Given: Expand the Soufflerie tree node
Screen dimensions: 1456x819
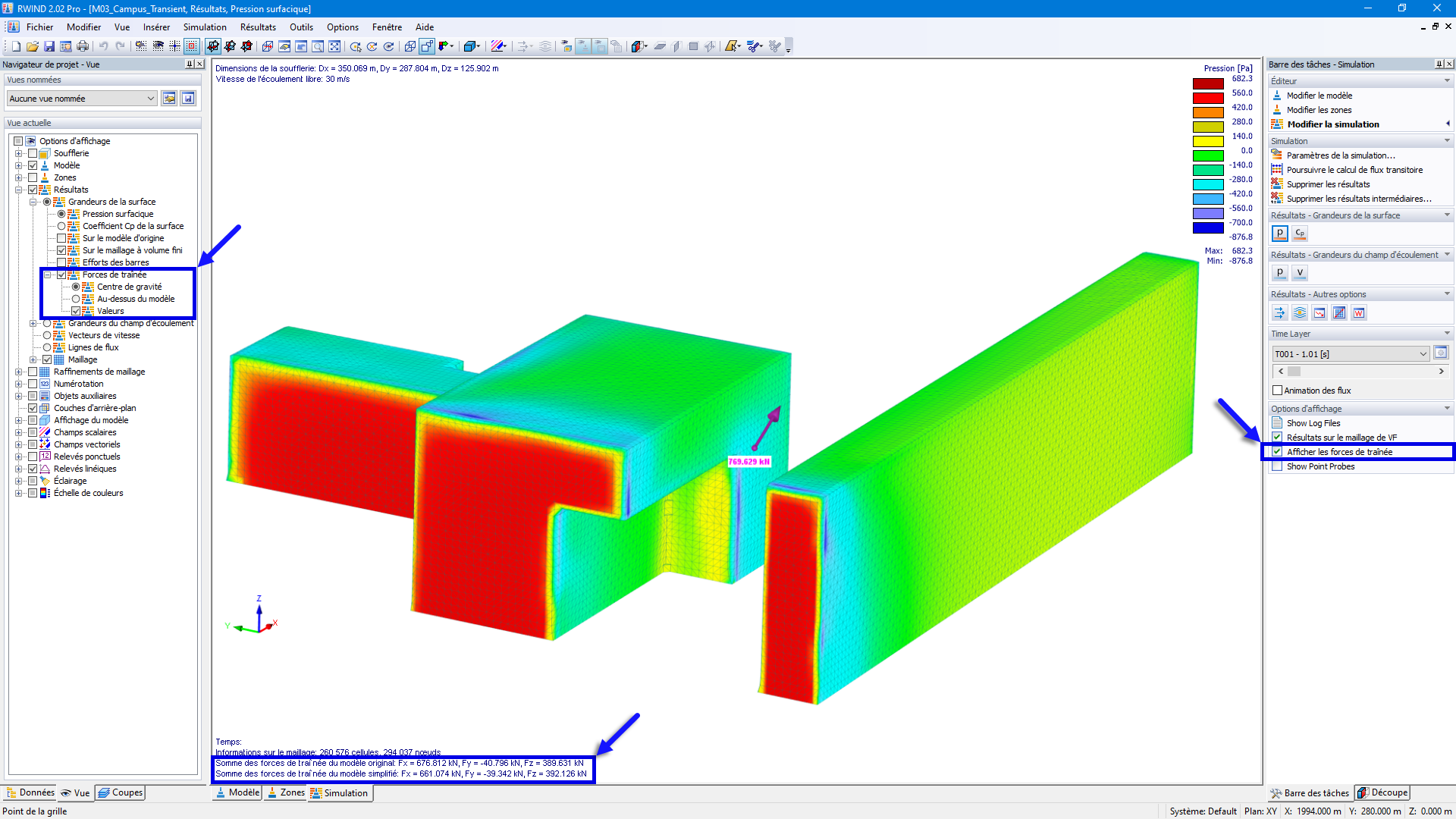Looking at the screenshot, I should (18, 153).
